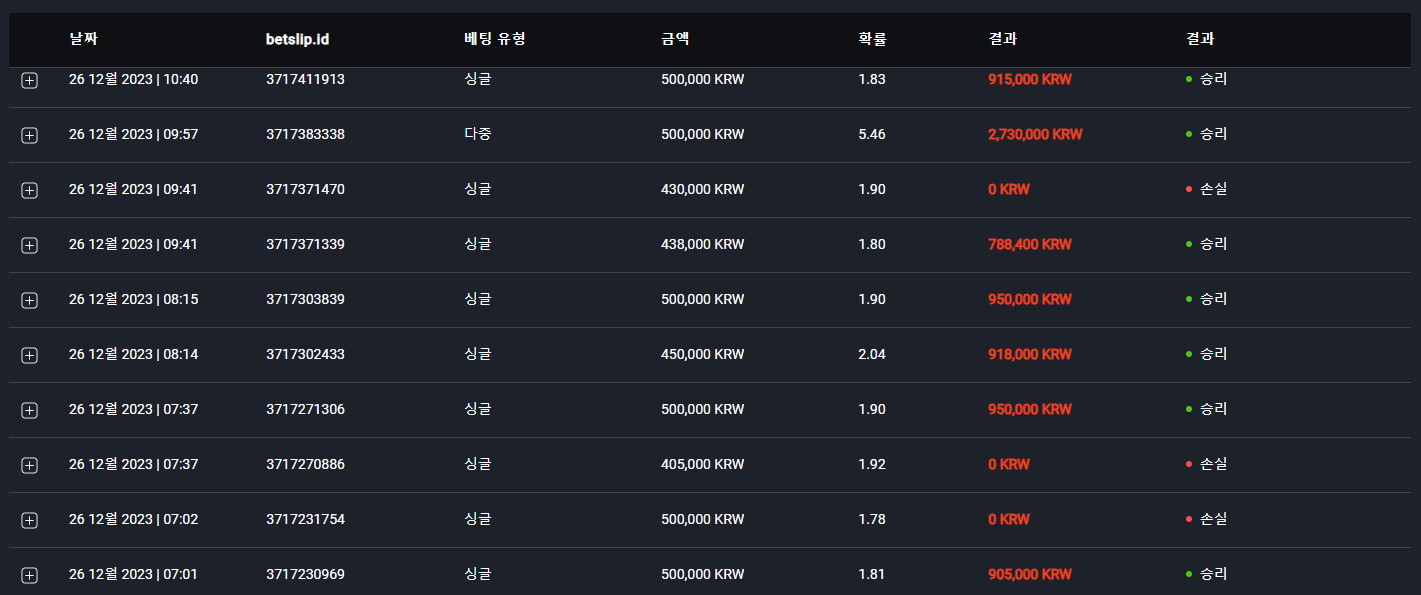This screenshot has height=595, width=1421.
Task: Click plus icon for betslip 3717271306
Action: (29, 411)
